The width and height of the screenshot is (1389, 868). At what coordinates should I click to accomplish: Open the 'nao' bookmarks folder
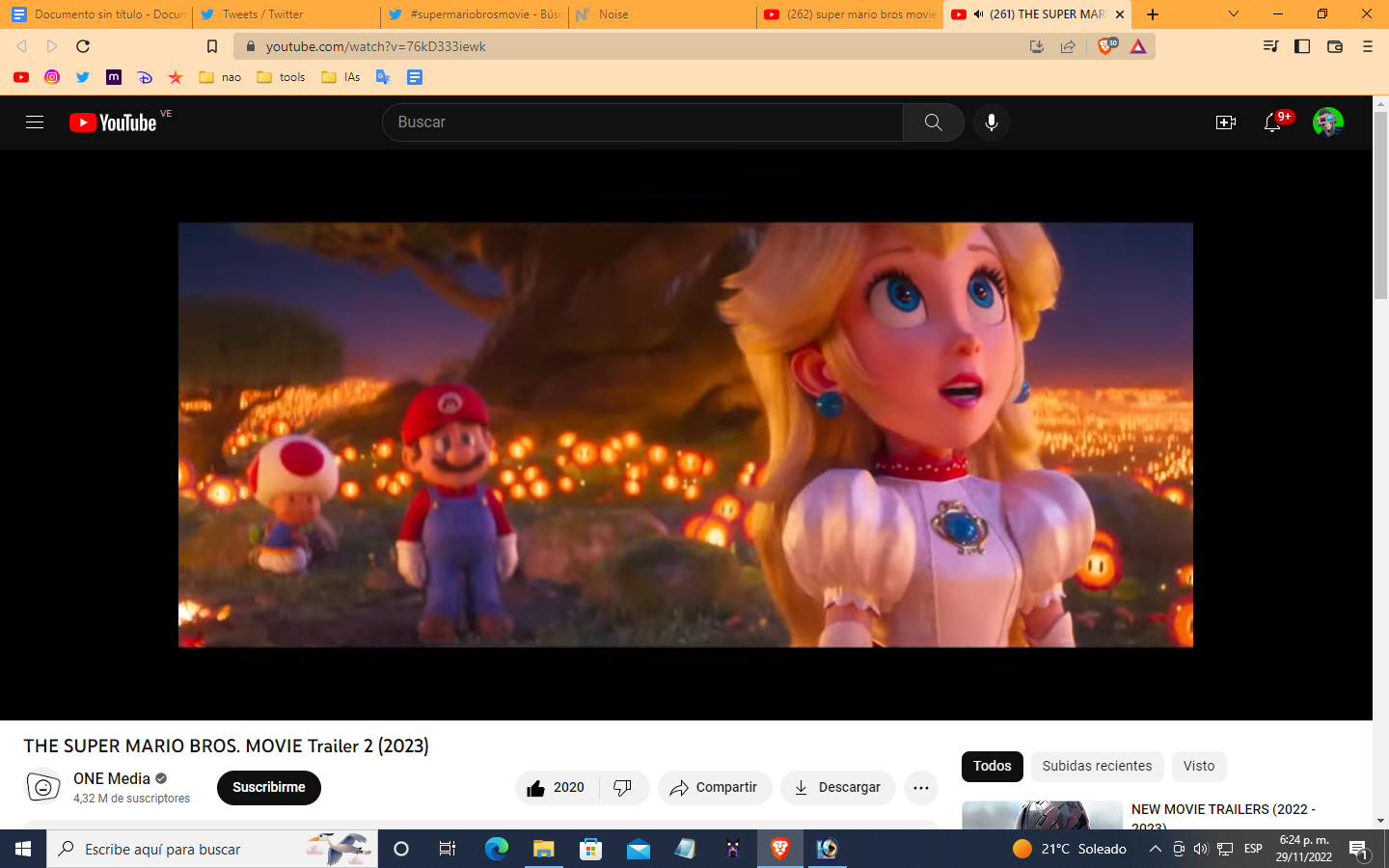[x=220, y=77]
